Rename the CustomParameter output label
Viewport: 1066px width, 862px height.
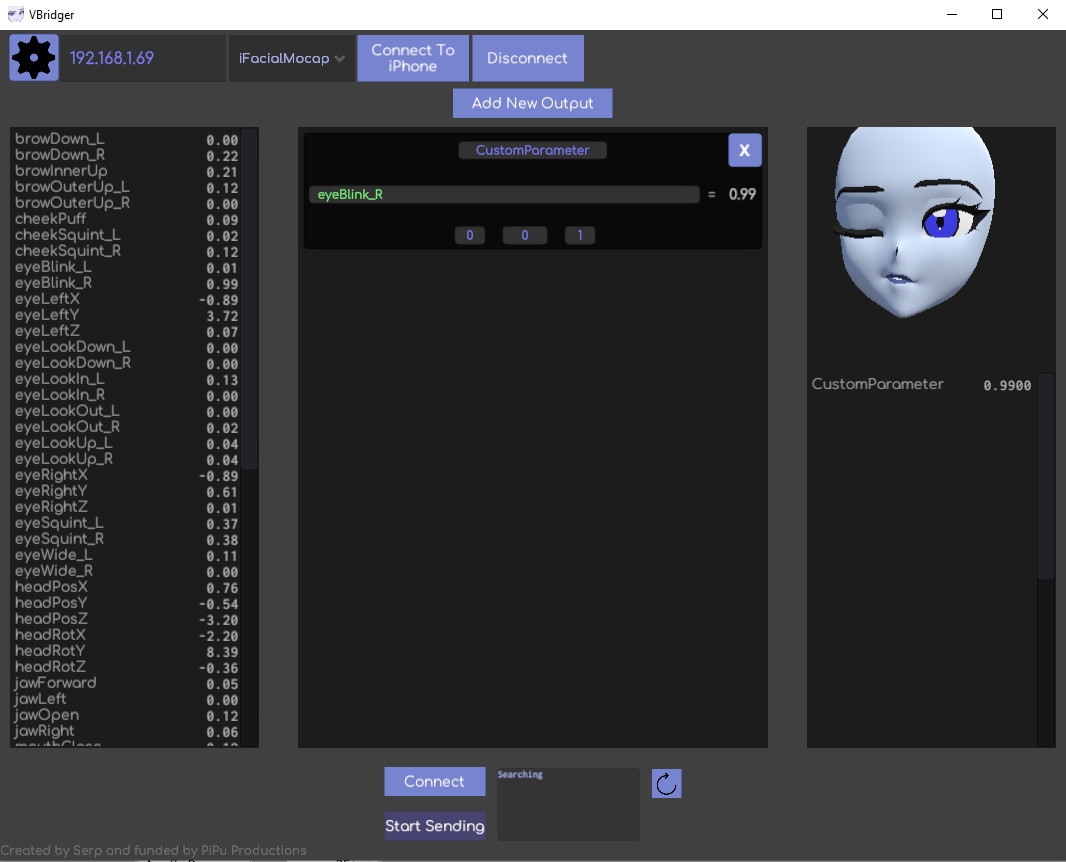pyautogui.click(x=532, y=149)
